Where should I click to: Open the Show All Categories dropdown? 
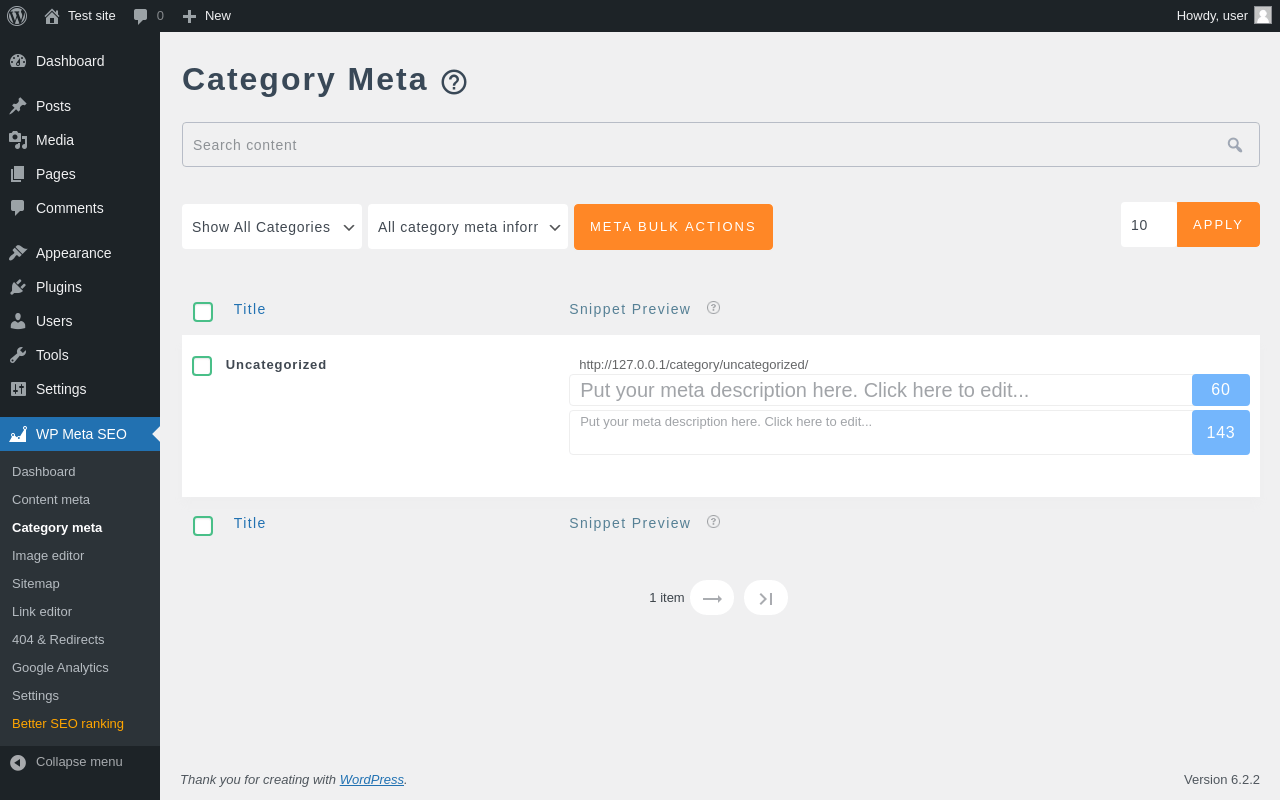(272, 227)
